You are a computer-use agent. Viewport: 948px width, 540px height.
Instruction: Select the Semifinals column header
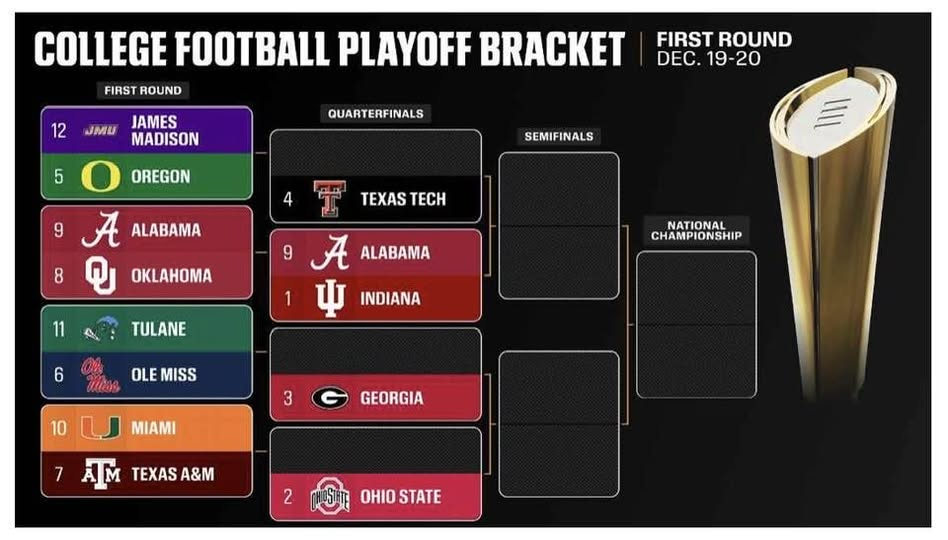558,136
